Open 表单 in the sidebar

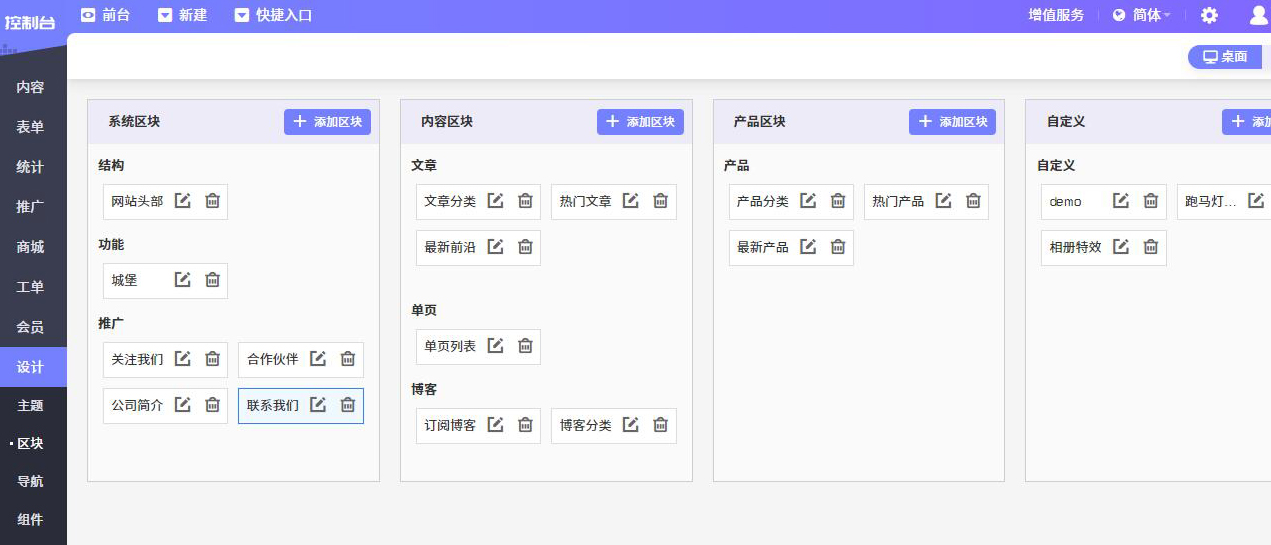[33, 127]
